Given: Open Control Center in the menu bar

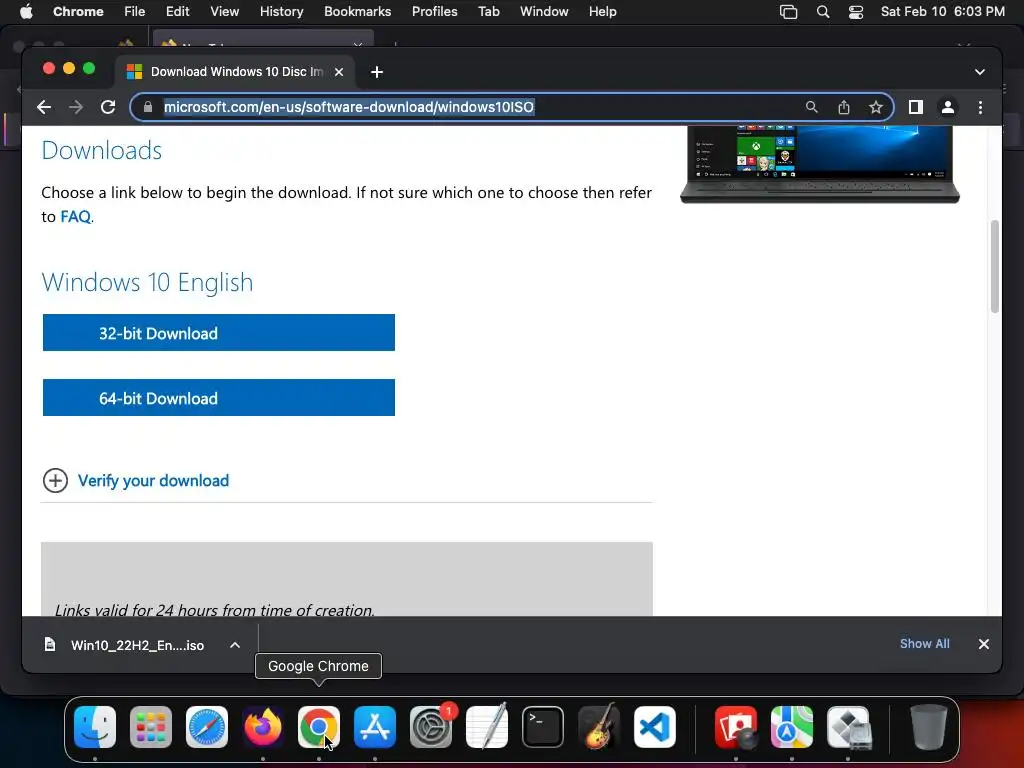Looking at the screenshot, I should 856,12.
